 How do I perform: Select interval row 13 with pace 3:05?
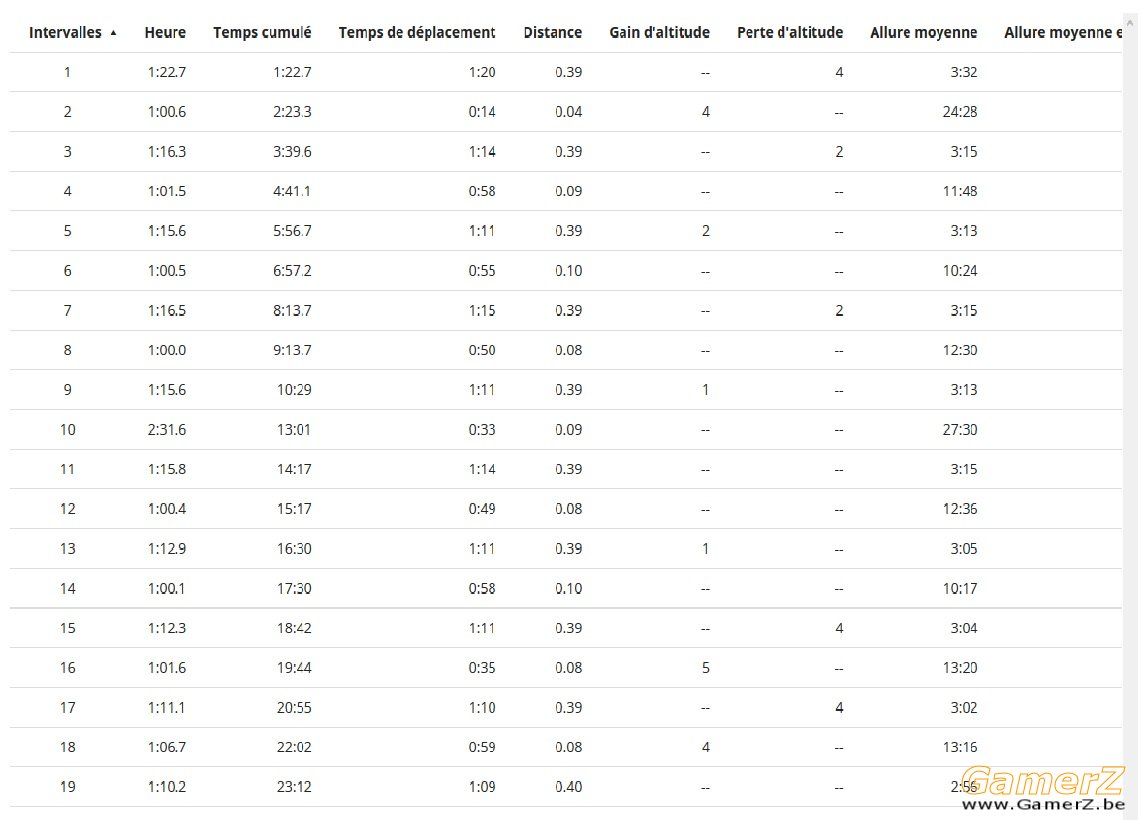tap(566, 549)
